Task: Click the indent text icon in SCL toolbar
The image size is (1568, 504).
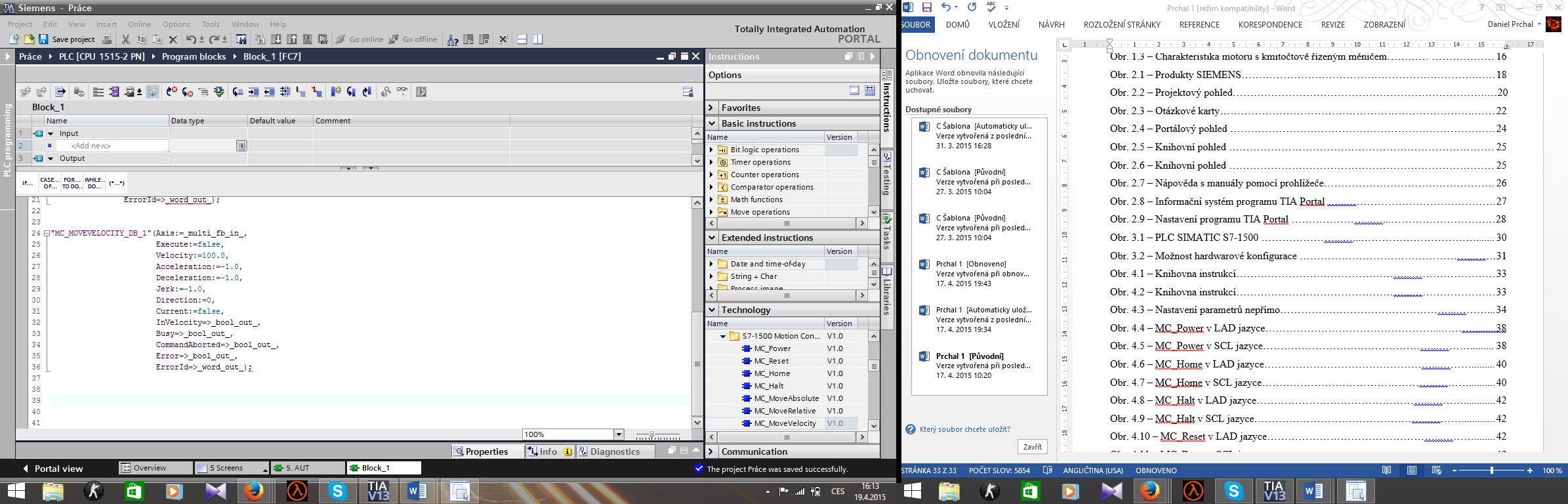Action: coord(253,92)
